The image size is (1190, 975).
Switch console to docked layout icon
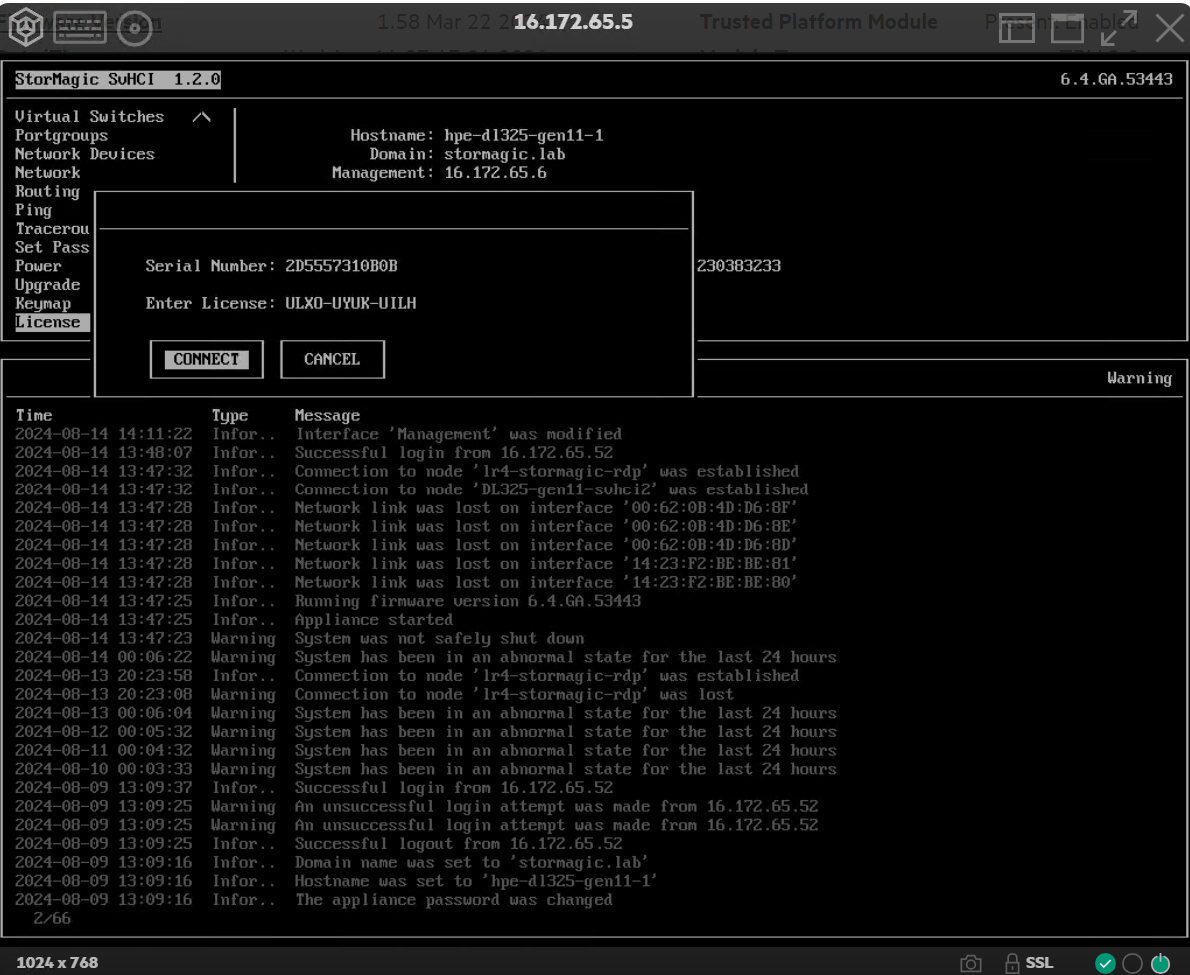(x=1016, y=28)
